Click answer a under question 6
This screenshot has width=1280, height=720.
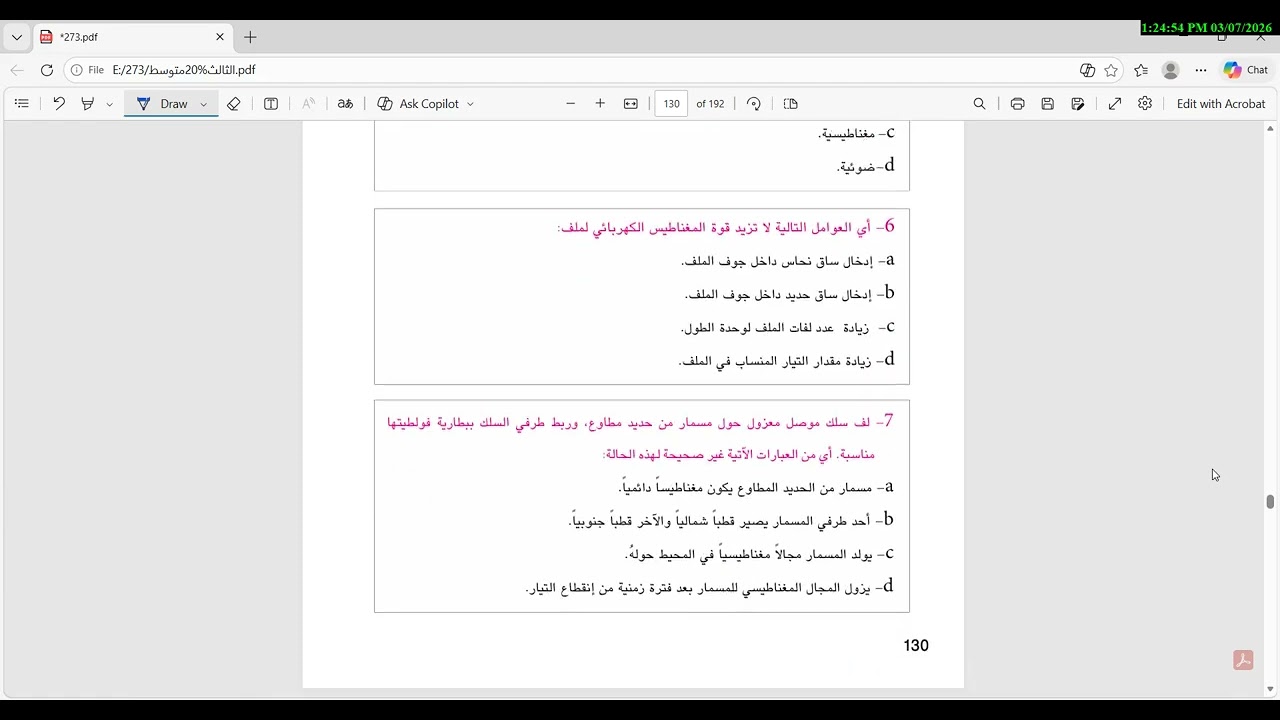click(788, 261)
